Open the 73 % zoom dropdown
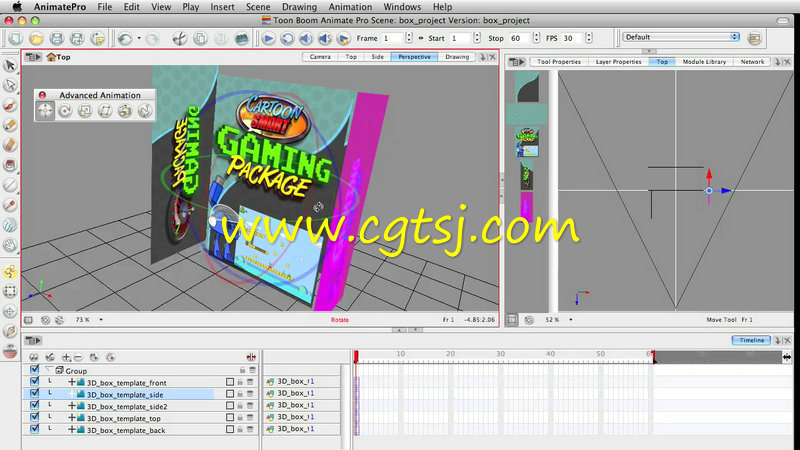The height and width of the screenshot is (450, 800). (101, 320)
